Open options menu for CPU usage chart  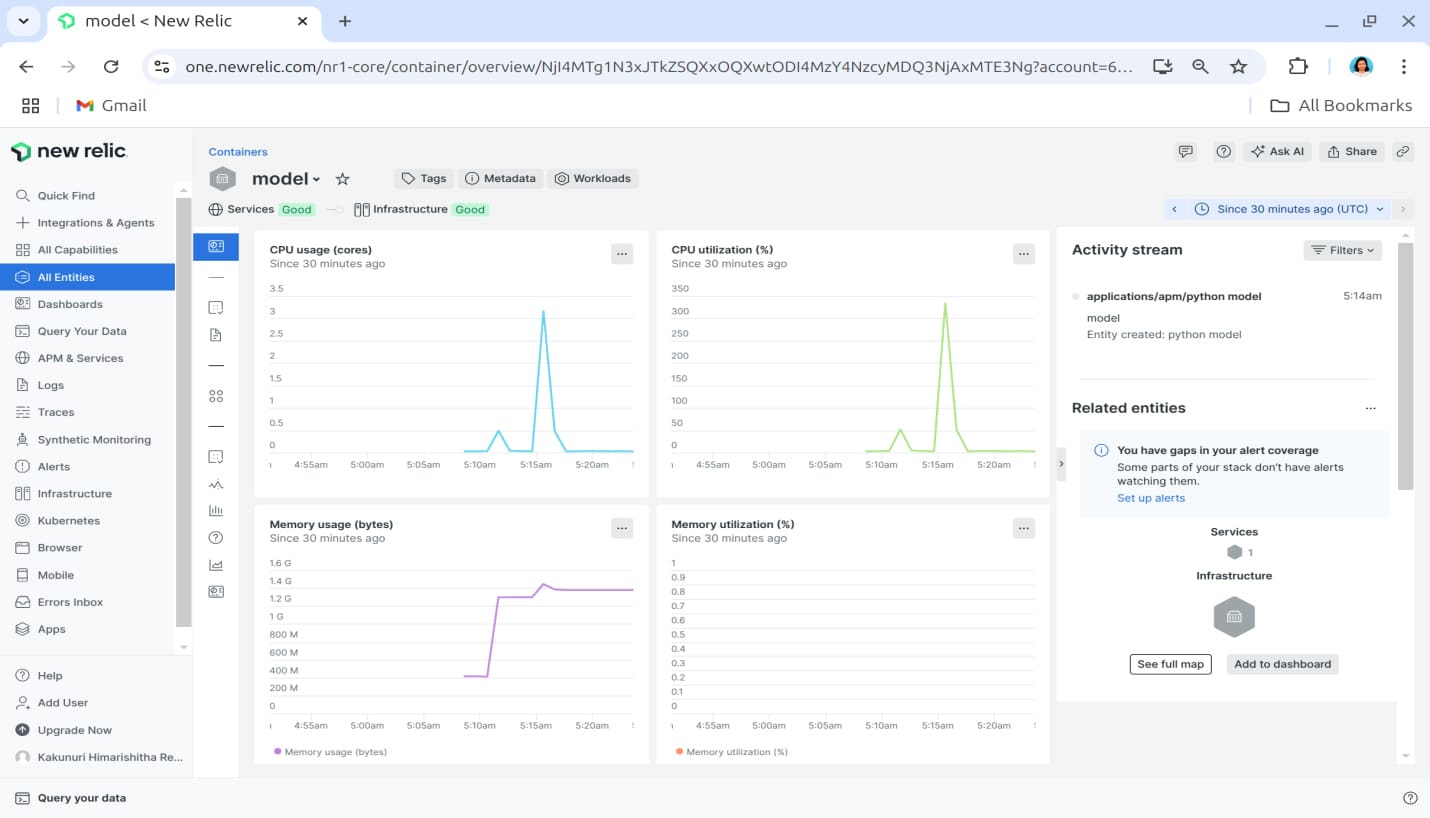622,254
